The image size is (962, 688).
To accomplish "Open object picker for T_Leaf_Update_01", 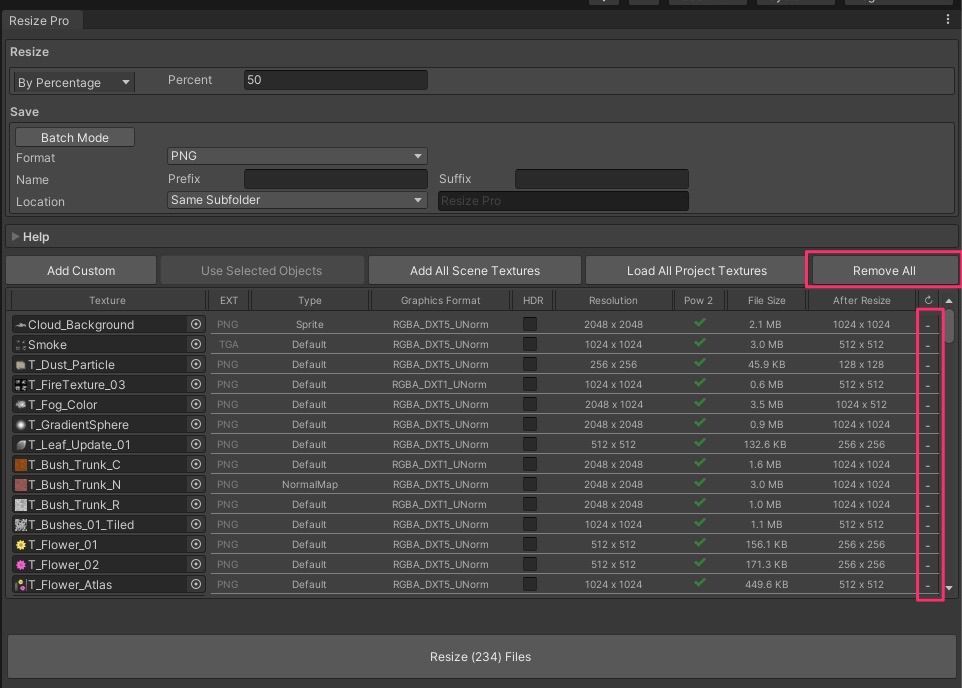I will pyautogui.click(x=196, y=444).
